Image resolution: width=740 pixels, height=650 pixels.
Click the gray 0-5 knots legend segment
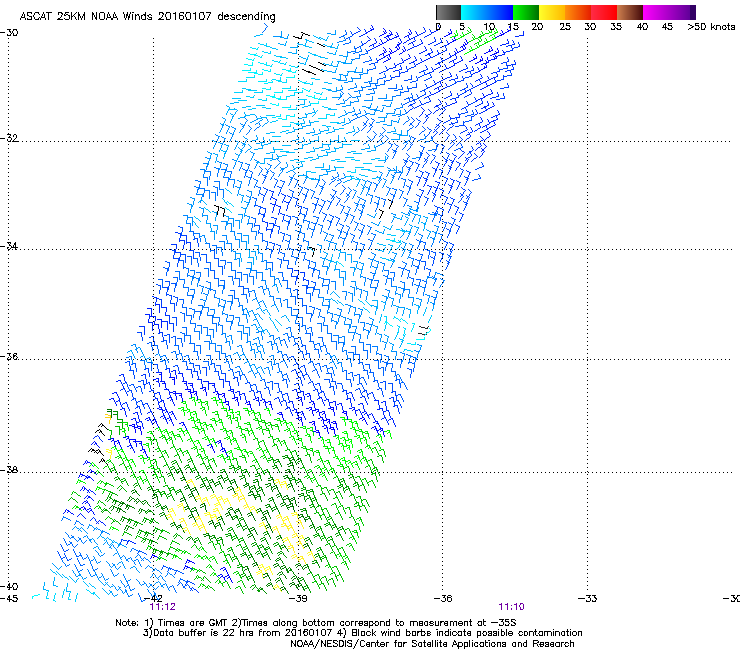448,12
